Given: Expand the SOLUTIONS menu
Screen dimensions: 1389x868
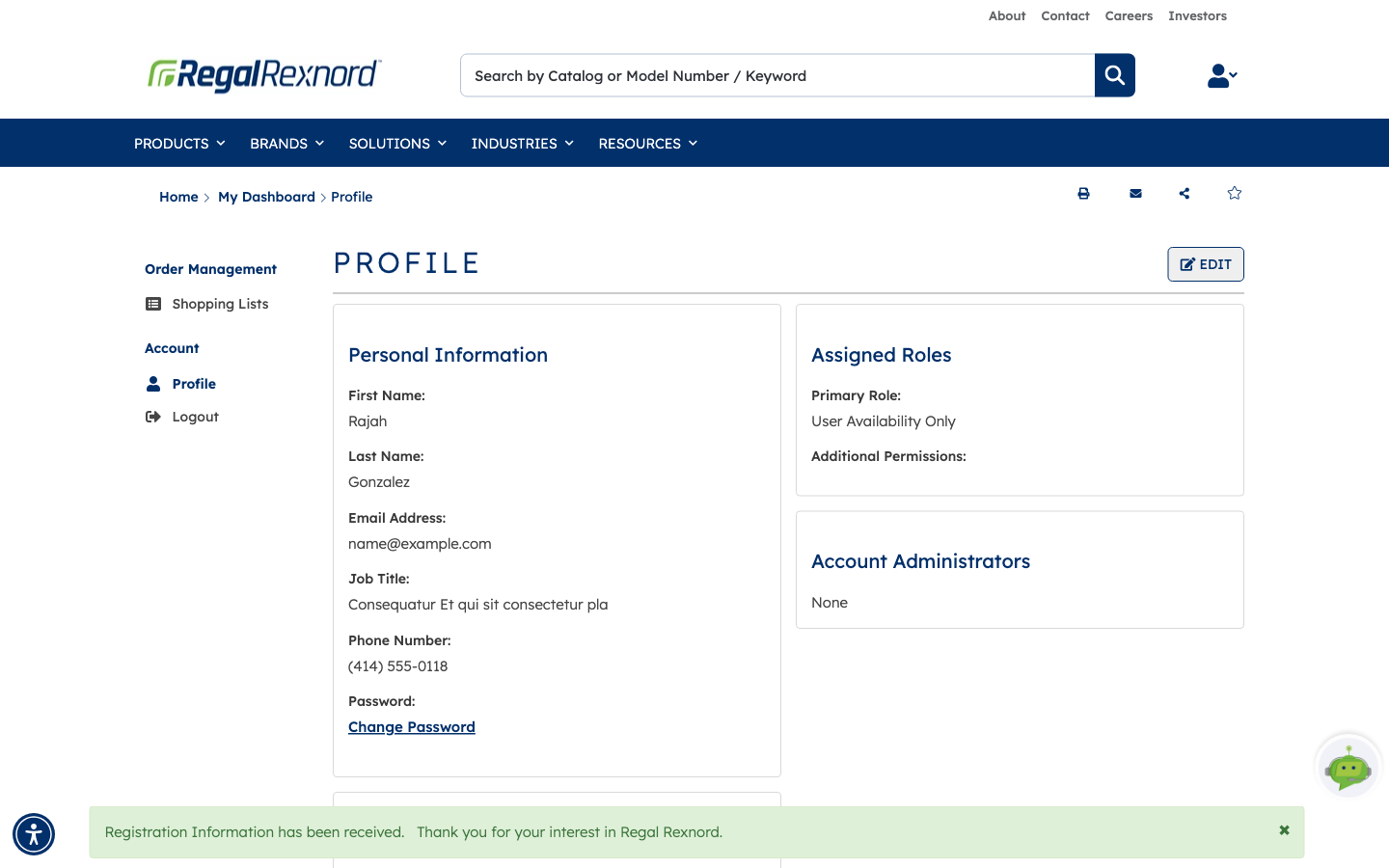Looking at the screenshot, I should pos(397,144).
